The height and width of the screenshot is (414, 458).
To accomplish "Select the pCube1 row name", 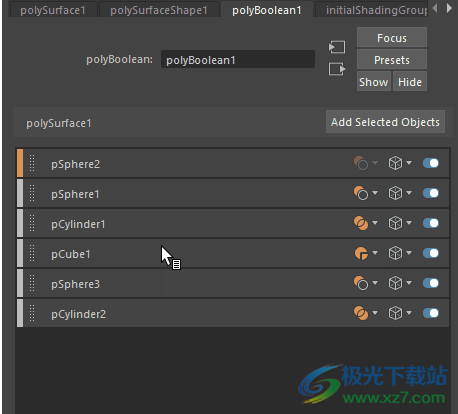I will pos(71,254).
